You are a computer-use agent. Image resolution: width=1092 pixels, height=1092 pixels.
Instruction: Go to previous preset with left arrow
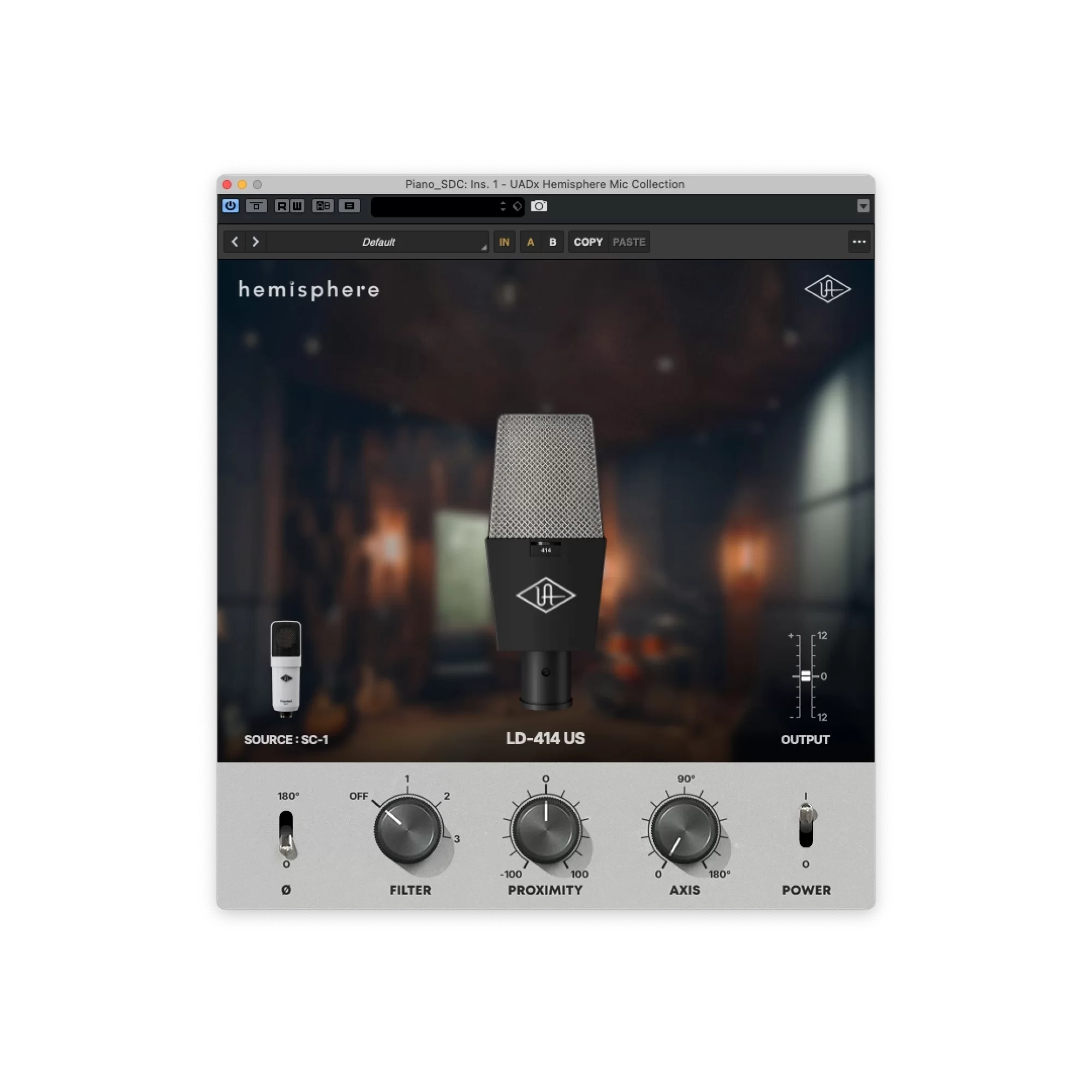coord(235,242)
